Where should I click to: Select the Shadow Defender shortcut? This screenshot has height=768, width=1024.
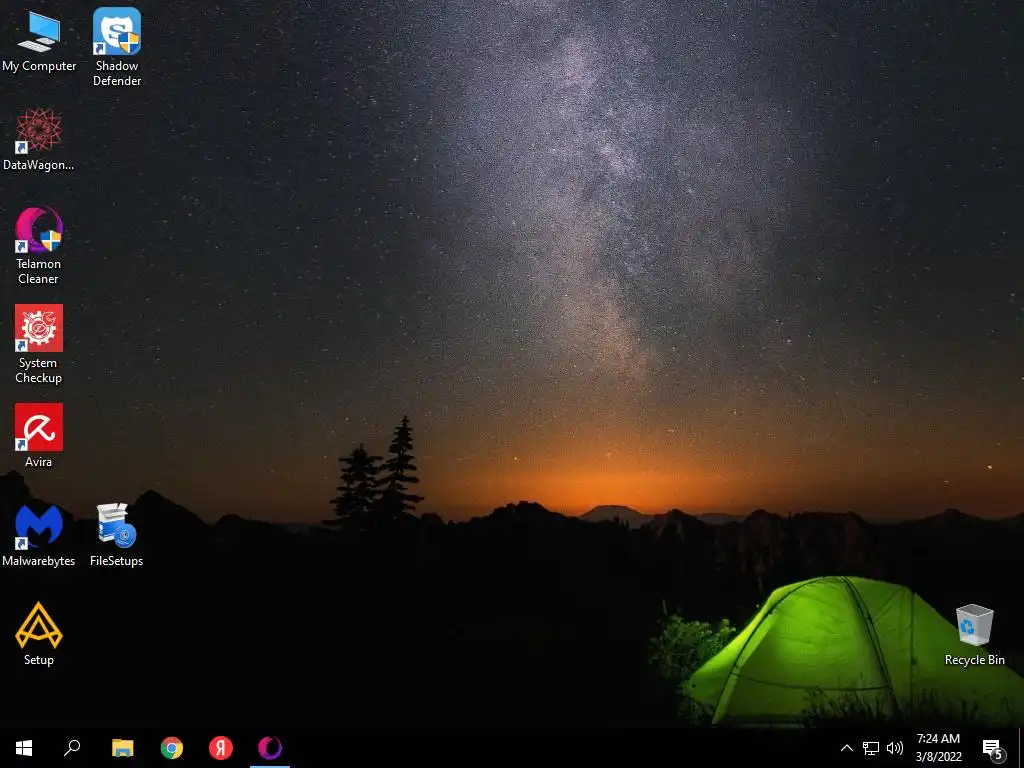(x=117, y=47)
